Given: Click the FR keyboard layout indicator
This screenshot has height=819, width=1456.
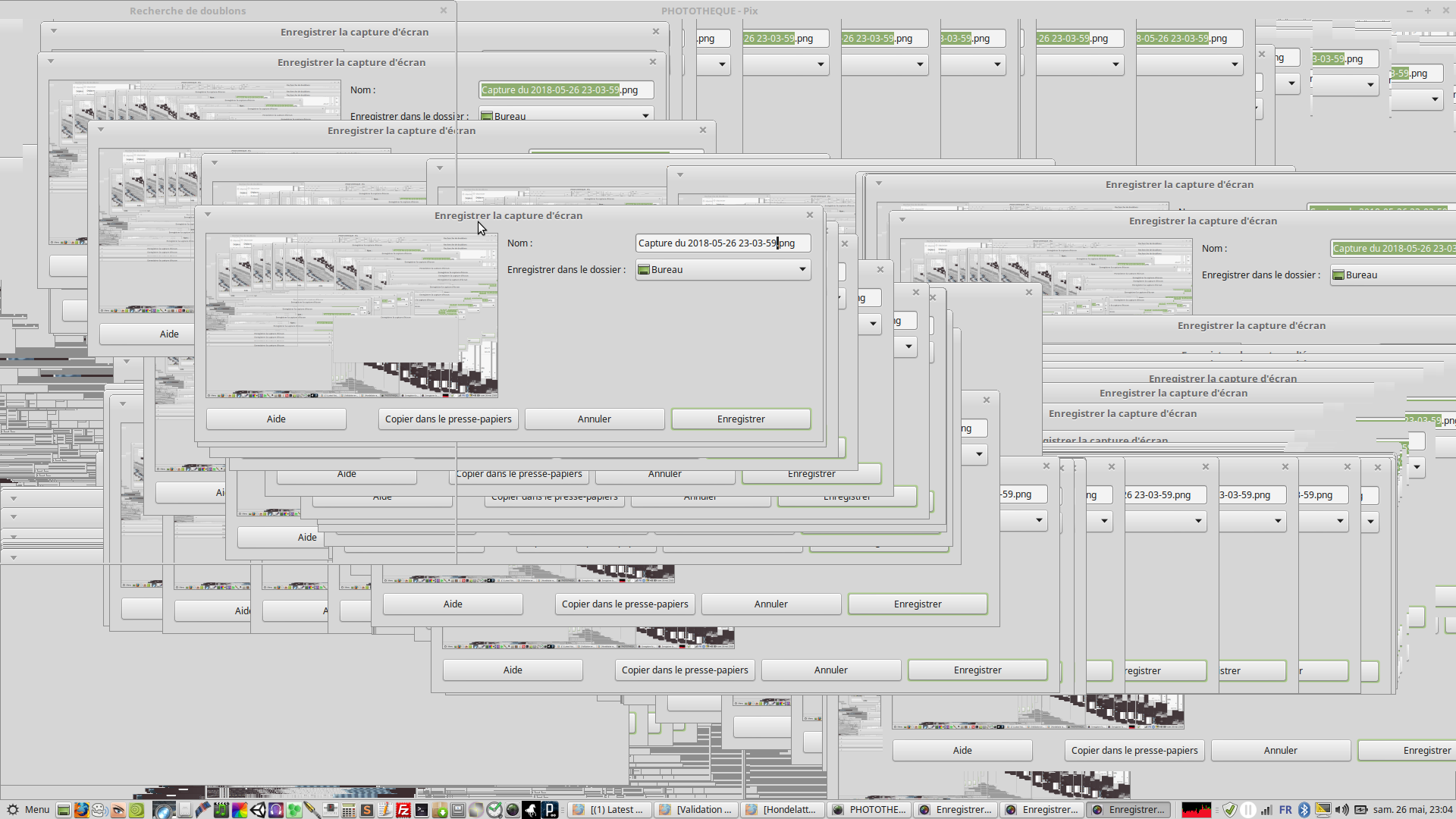Looking at the screenshot, I should click(x=1285, y=810).
